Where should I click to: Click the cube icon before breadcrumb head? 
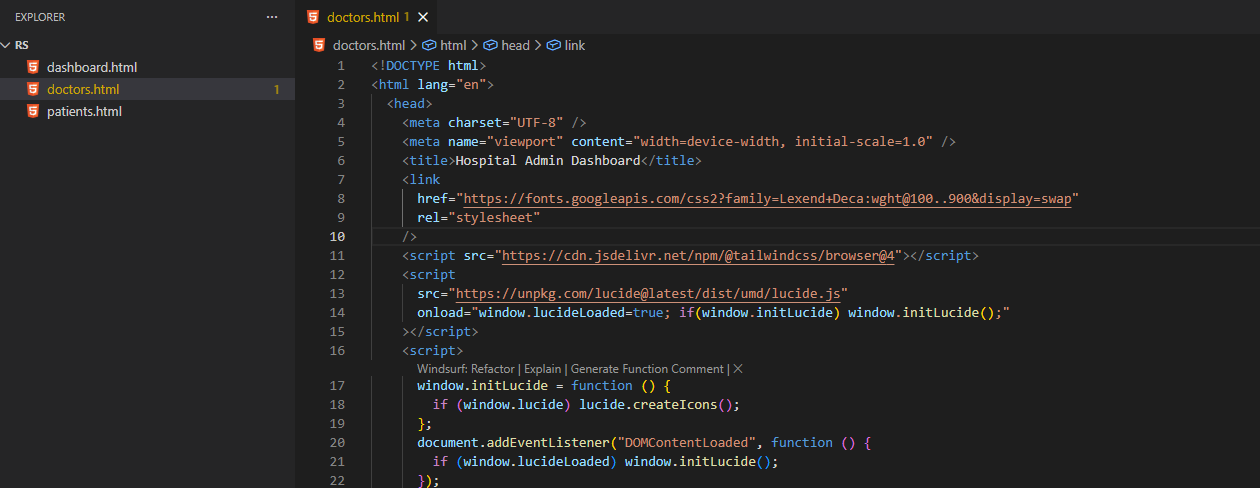(x=490, y=45)
